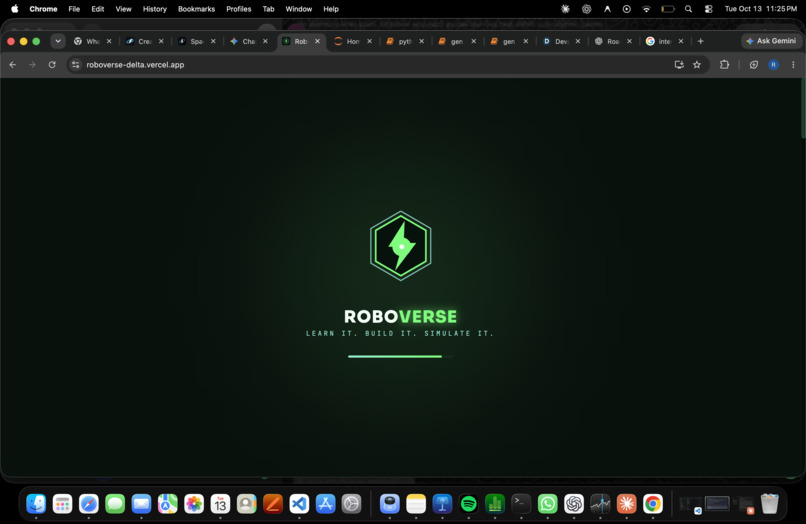
Task: Open Visual Studio Code from the dock
Action: coord(299,504)
